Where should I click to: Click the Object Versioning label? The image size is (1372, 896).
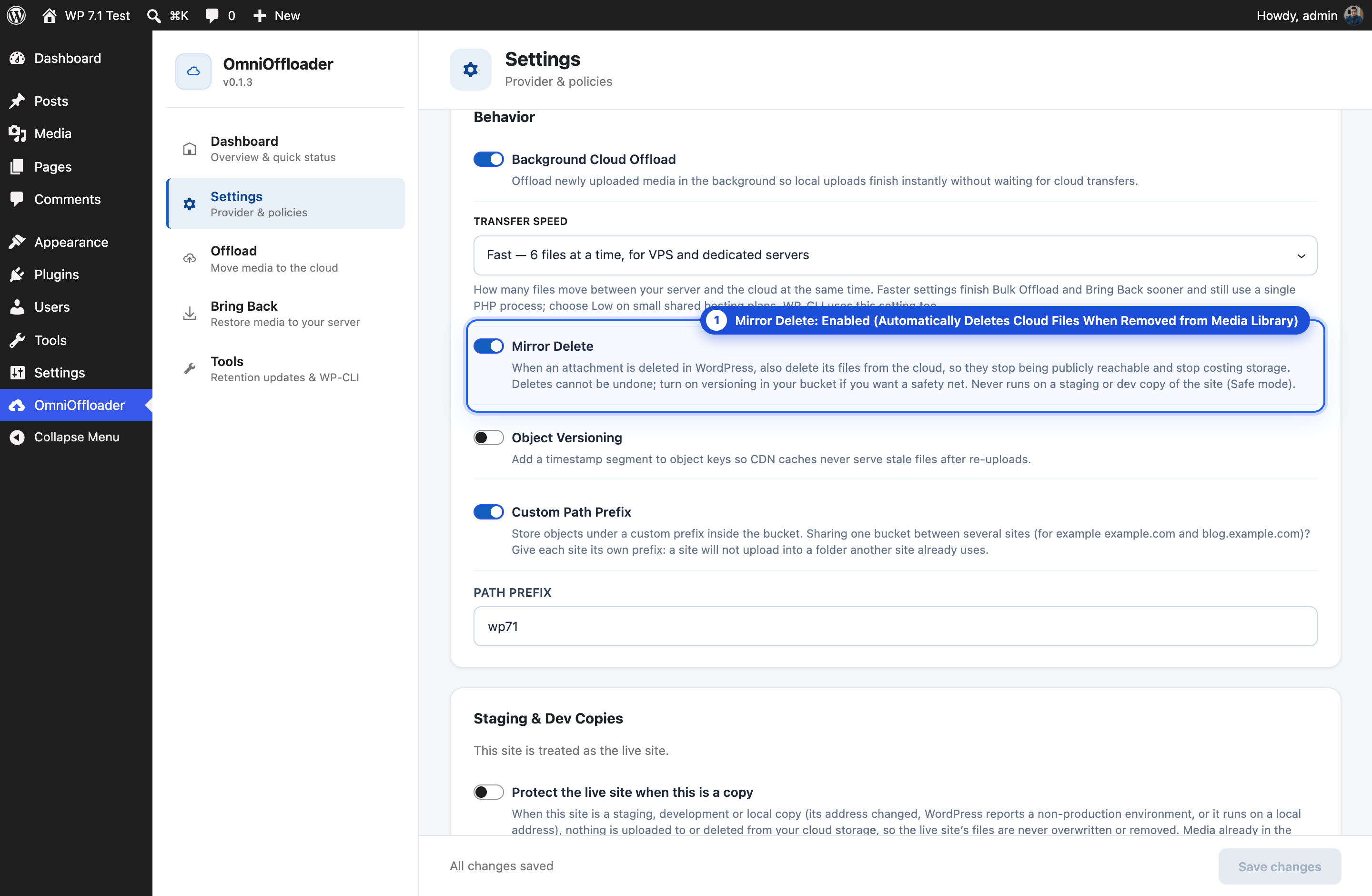click(567, 438)
